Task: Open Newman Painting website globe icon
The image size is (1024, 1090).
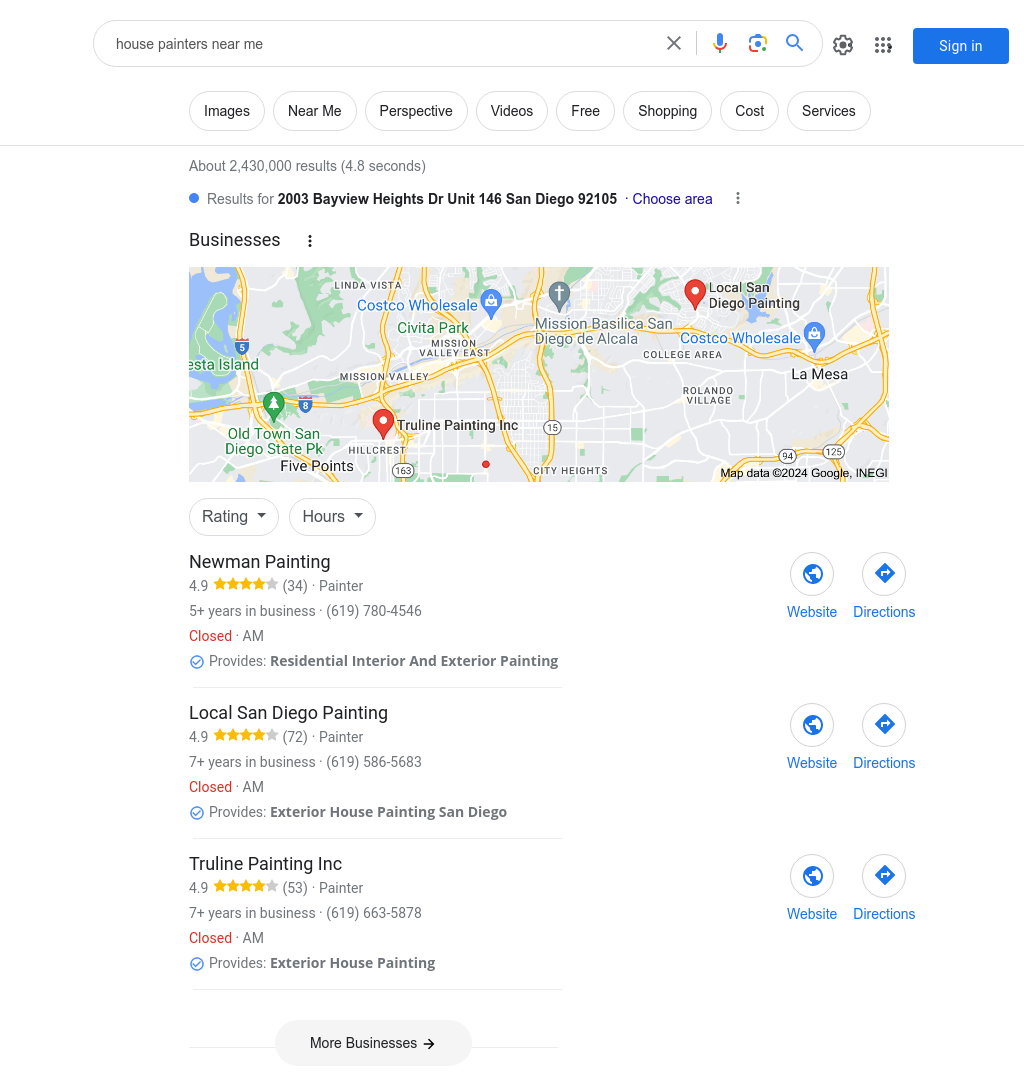Action: pos(812,574)
